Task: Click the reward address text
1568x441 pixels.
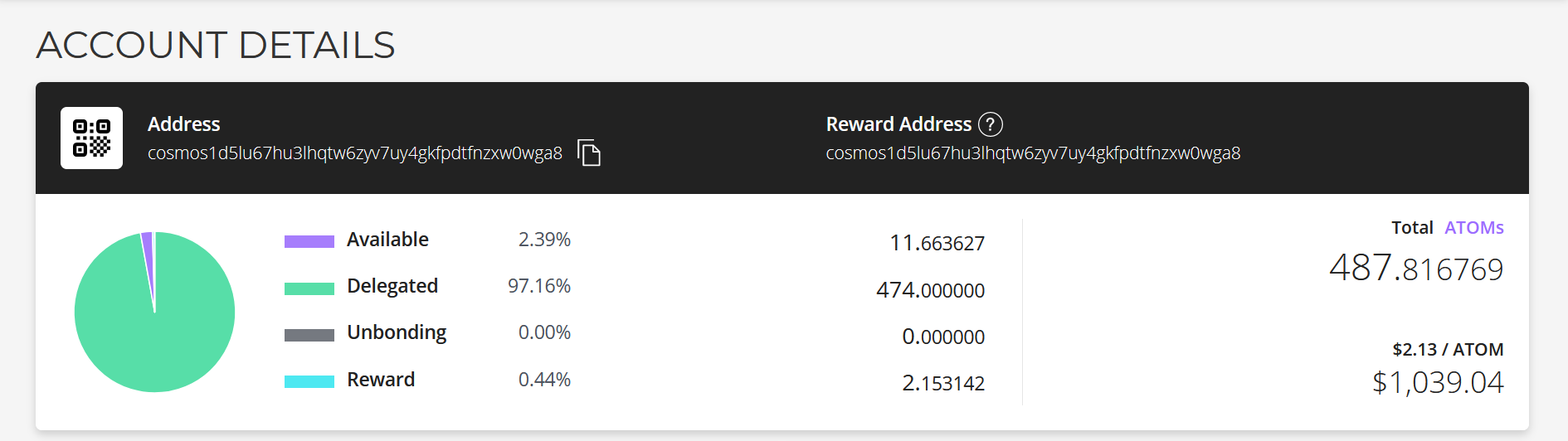Action: pyautogui.click(x=1033, y=153)
